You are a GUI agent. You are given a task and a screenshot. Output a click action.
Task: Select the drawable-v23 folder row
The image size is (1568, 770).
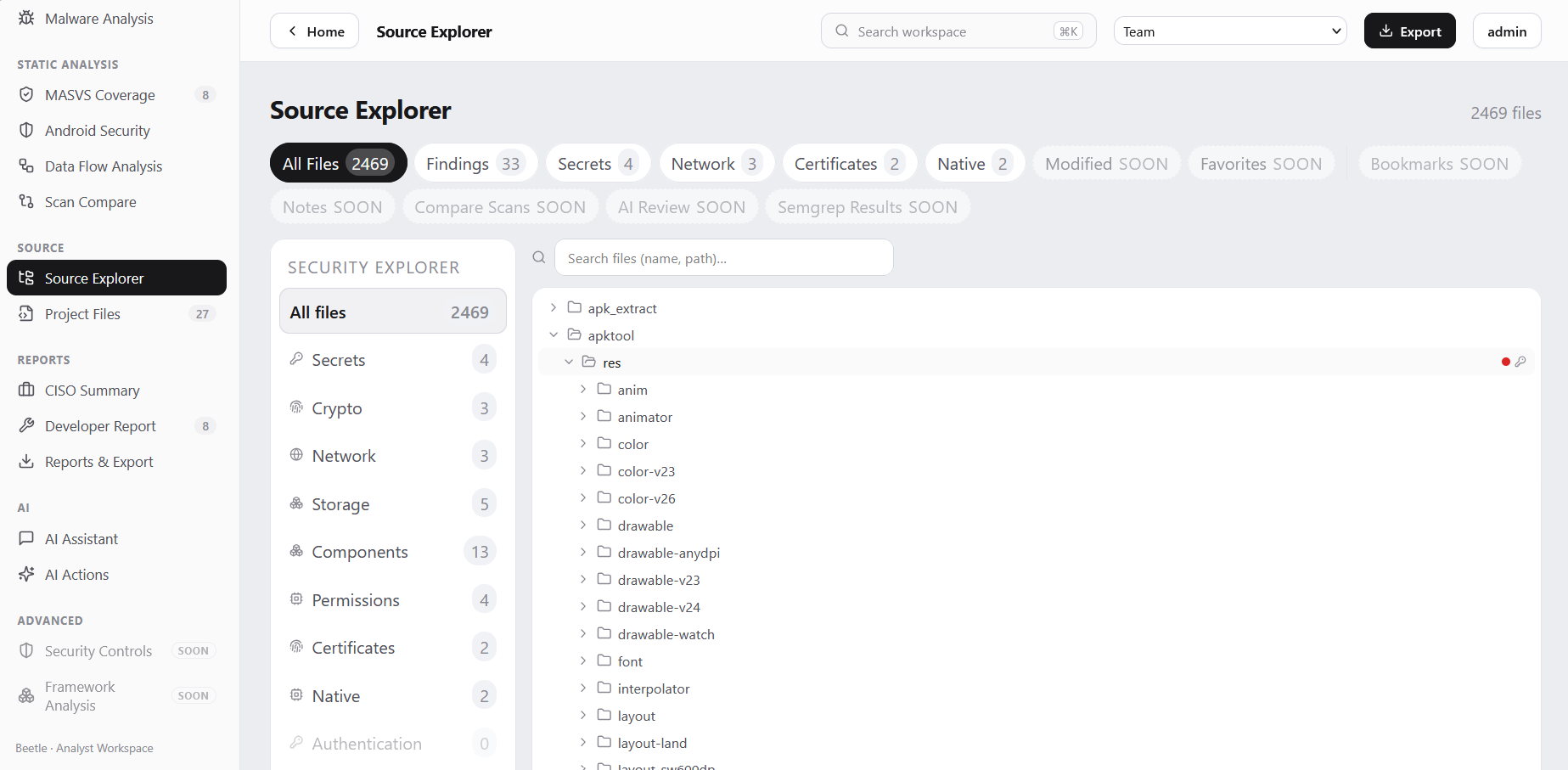point(1036,579)
